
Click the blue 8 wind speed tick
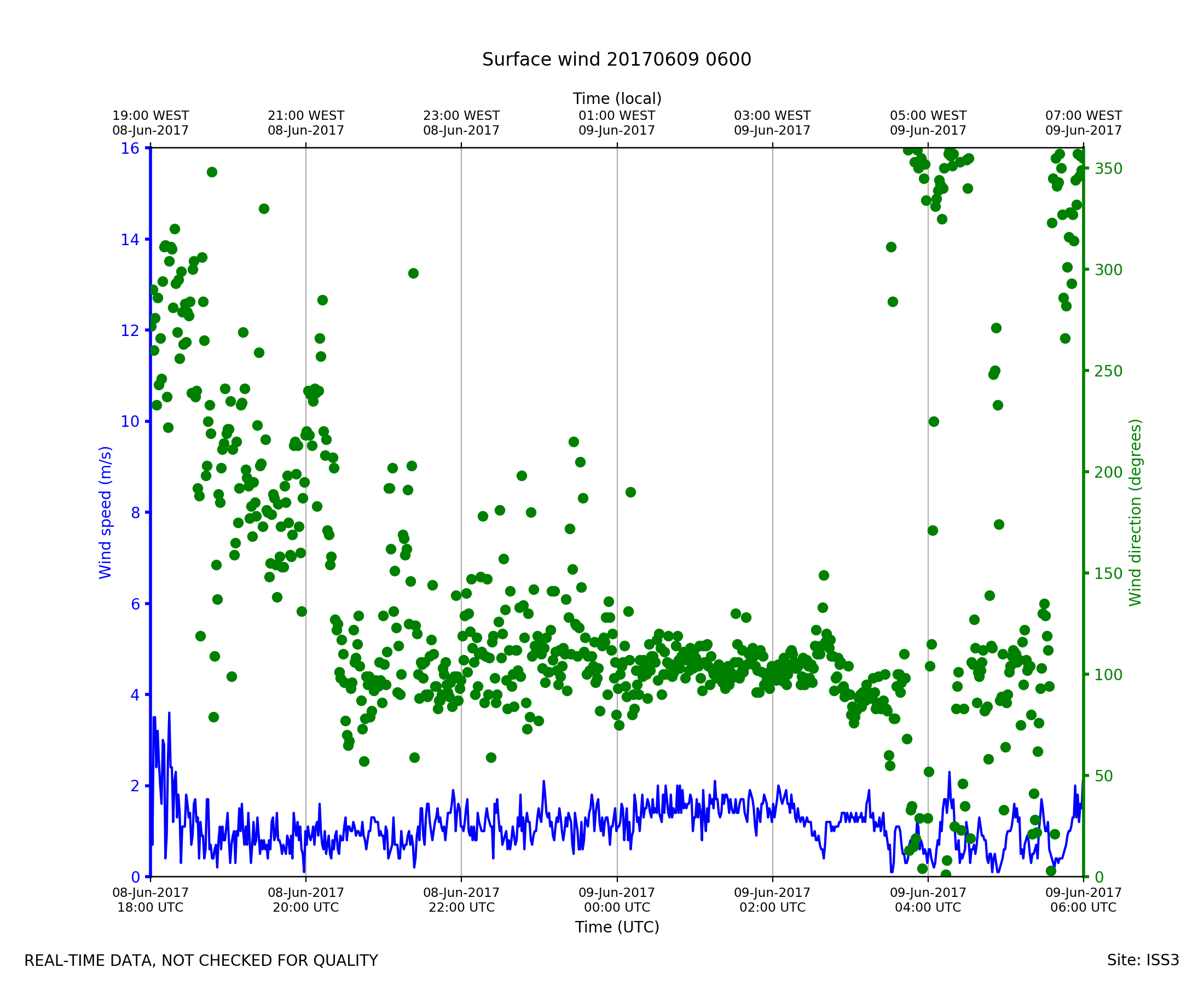pyautogui.click(x=135, y=513)
